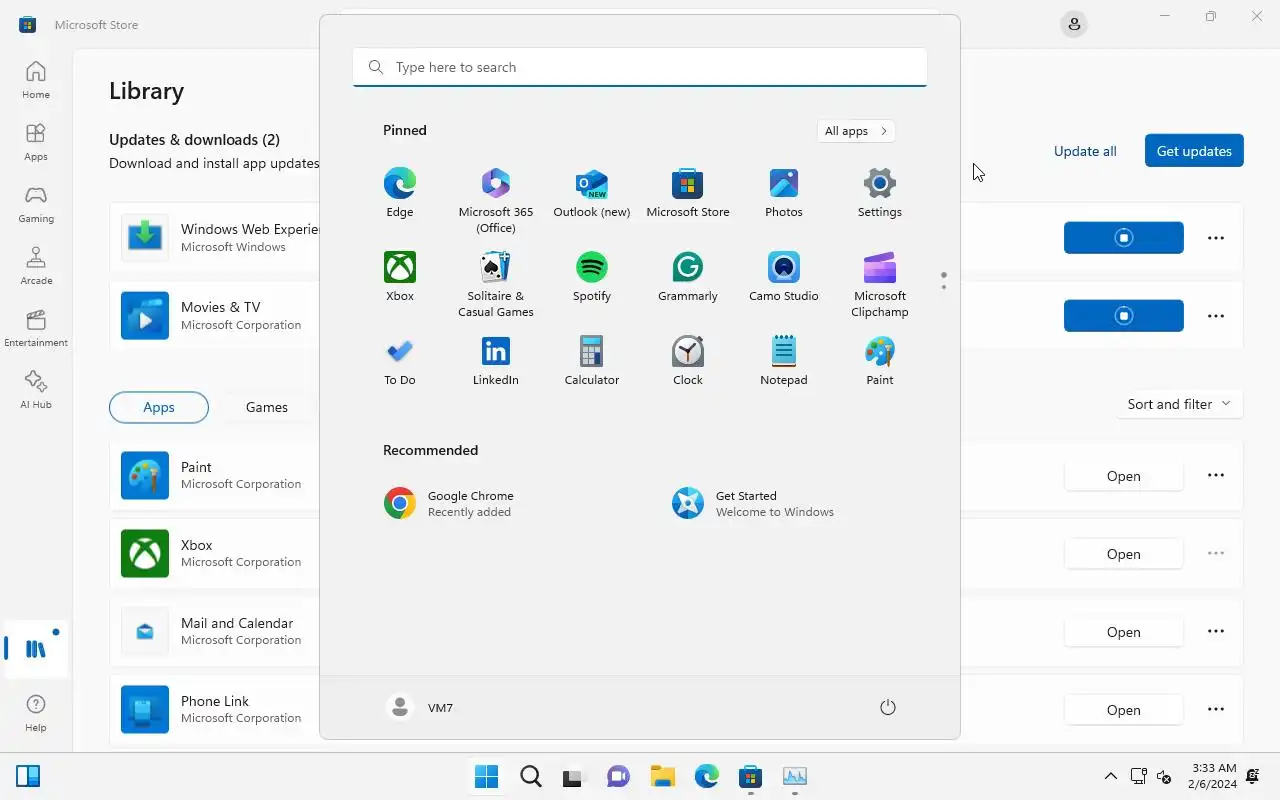Open Chat app on taskbar
The height and width of the screenshot is (800, 1280).
tap(618, 776)
